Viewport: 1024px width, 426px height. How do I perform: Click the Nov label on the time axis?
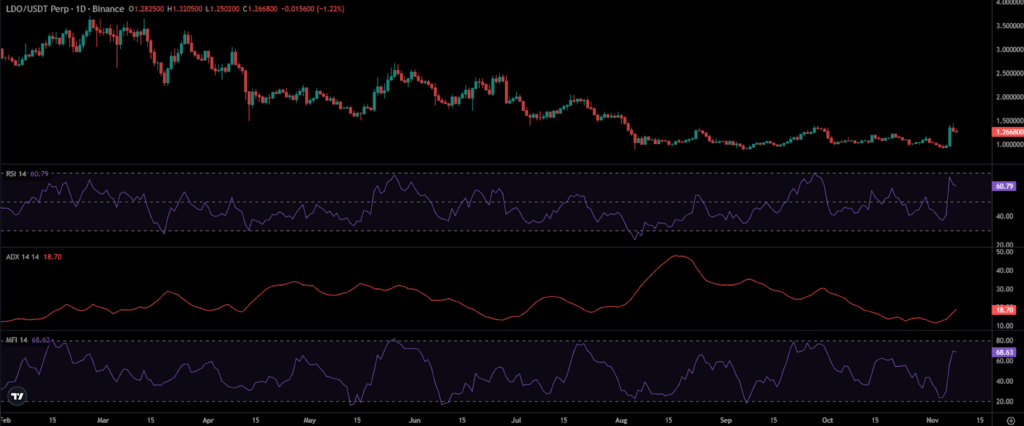933,420
